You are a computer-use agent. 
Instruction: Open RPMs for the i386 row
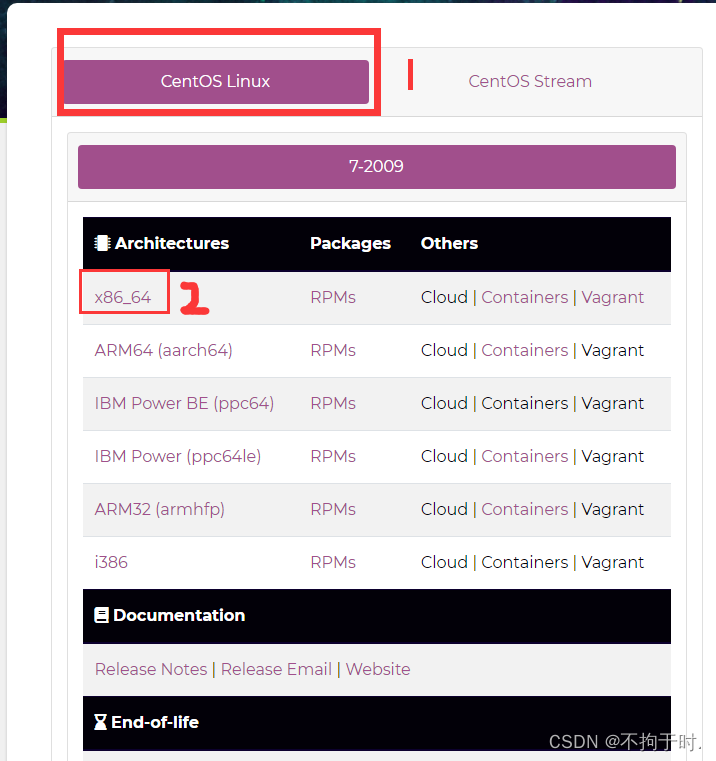click(333, 562)
